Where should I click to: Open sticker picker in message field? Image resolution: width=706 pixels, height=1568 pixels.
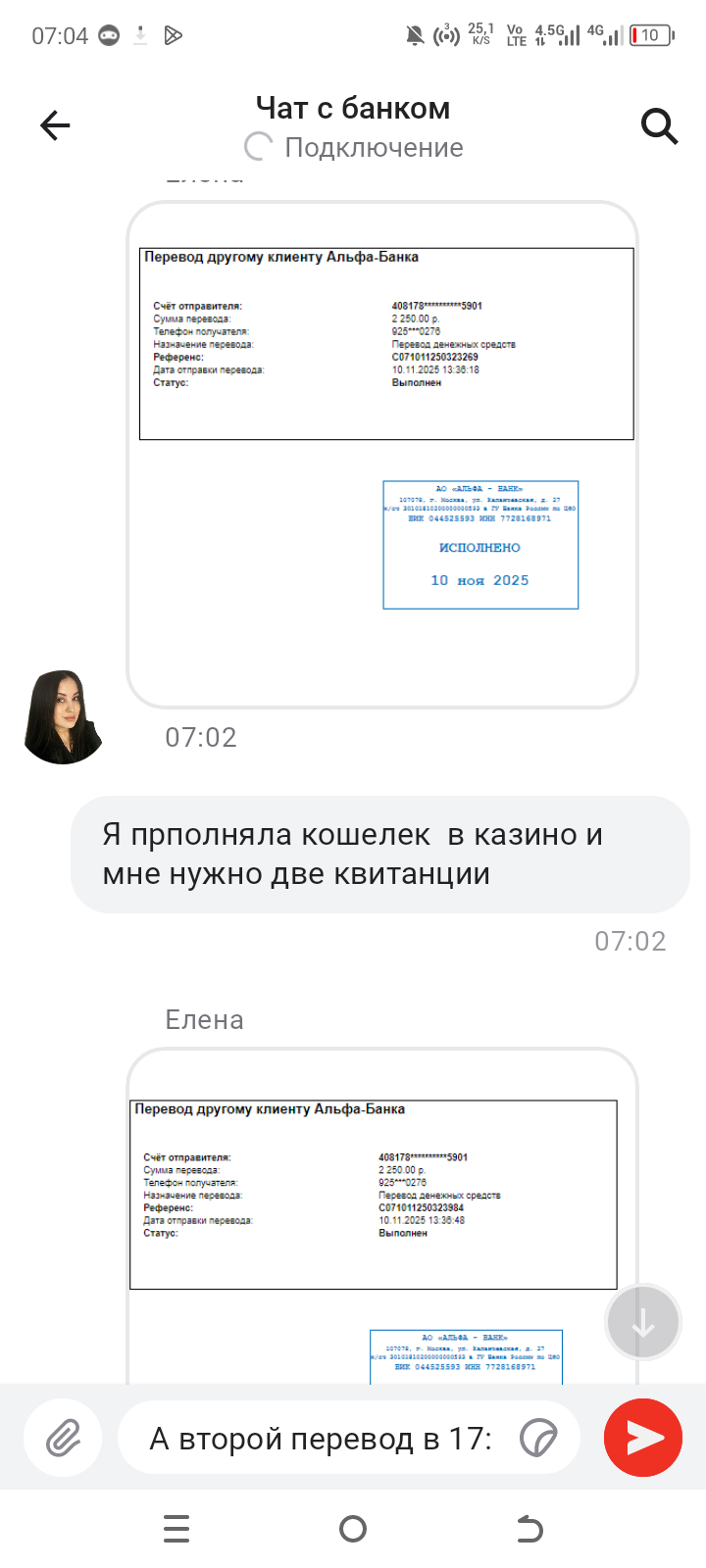coord(538,1438)
